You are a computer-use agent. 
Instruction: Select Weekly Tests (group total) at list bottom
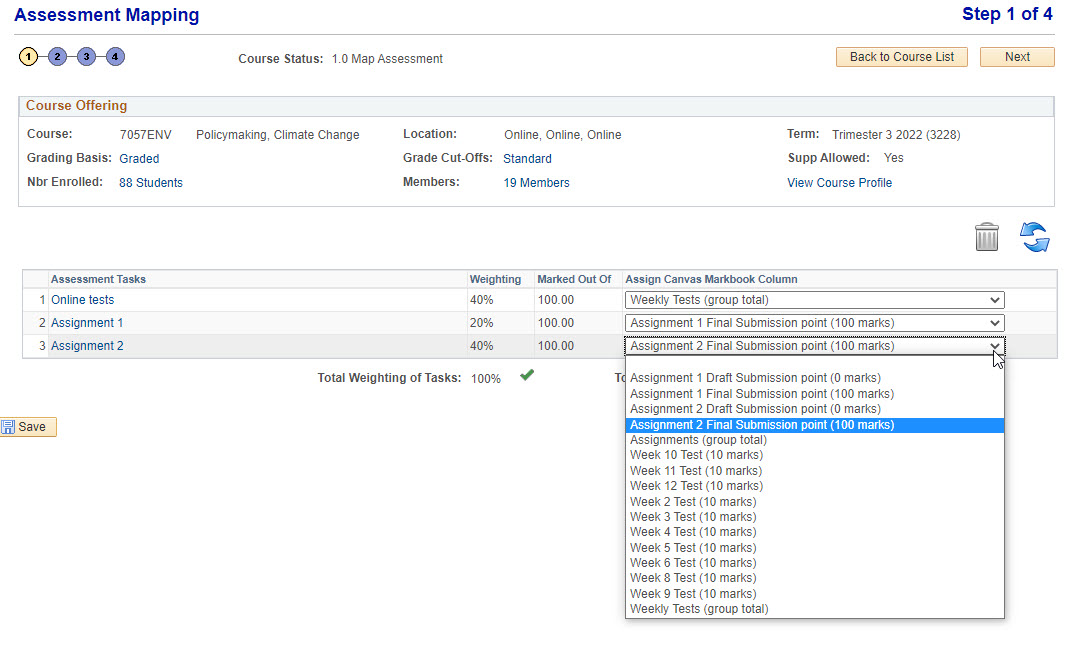coord(699,609)
